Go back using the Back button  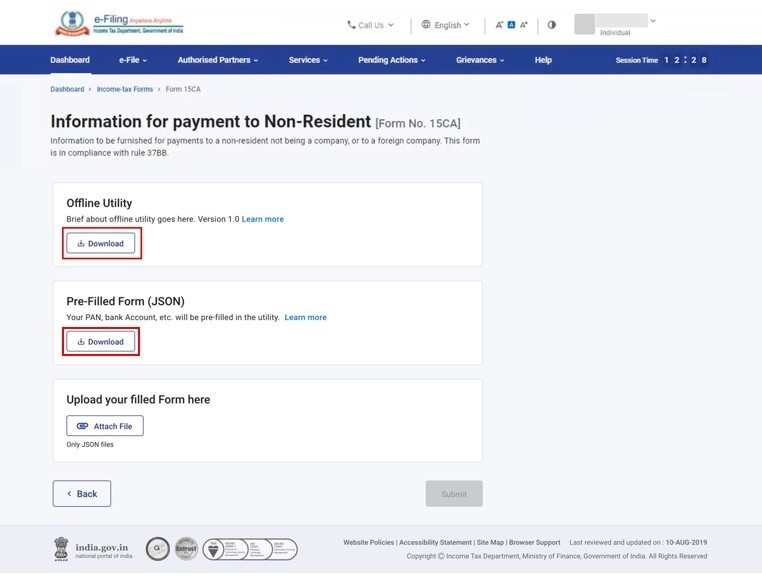tap(82, 494)
